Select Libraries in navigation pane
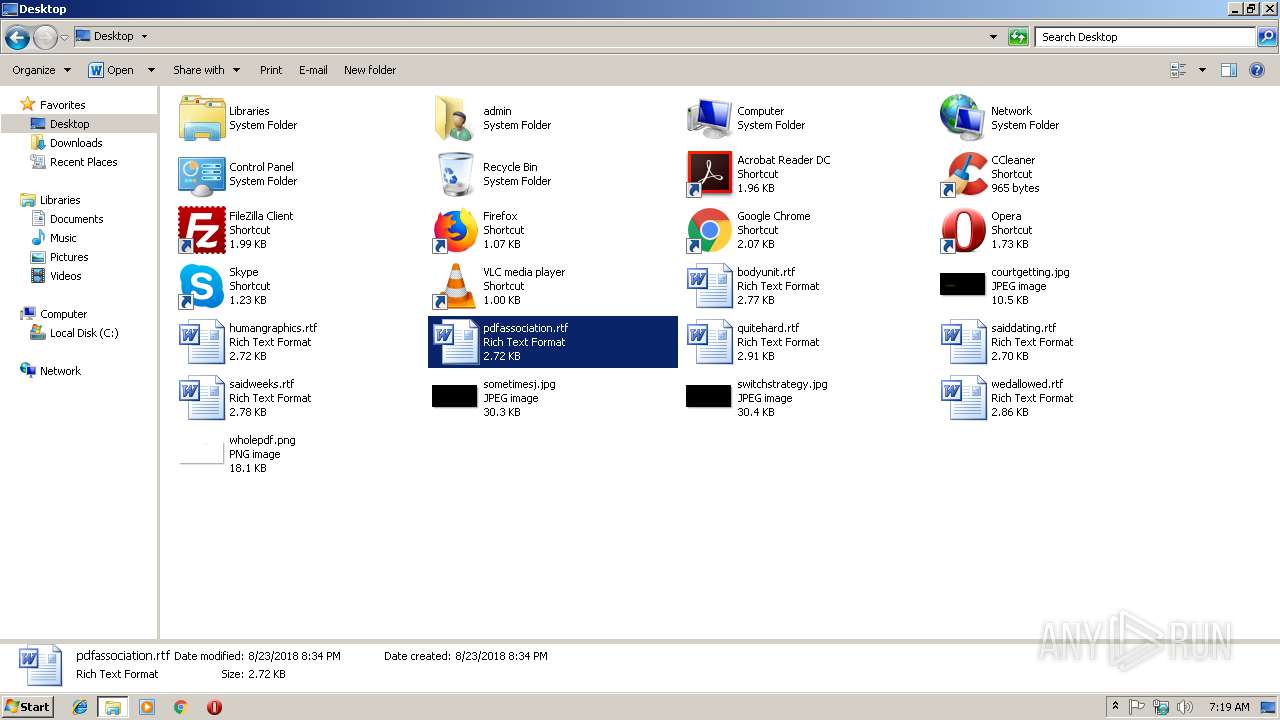Viewport: 1280px width, 720px height. (60, 200)
